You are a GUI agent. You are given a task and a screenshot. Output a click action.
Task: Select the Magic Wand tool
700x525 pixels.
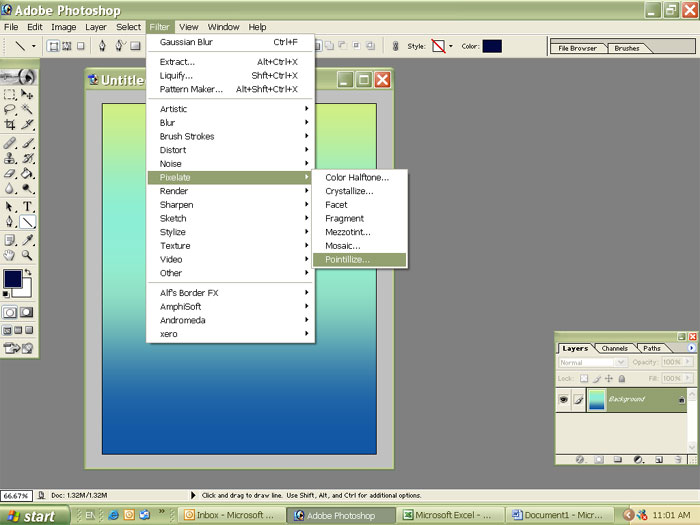click(27, 109)
